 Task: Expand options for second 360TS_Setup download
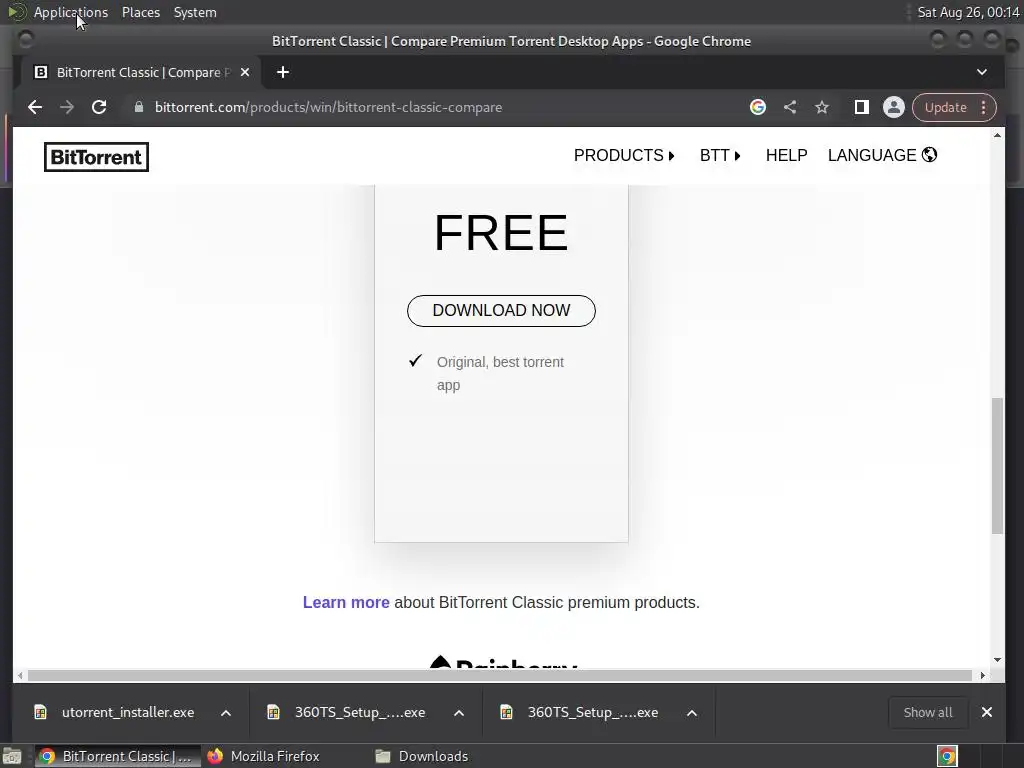click(692, 712)
